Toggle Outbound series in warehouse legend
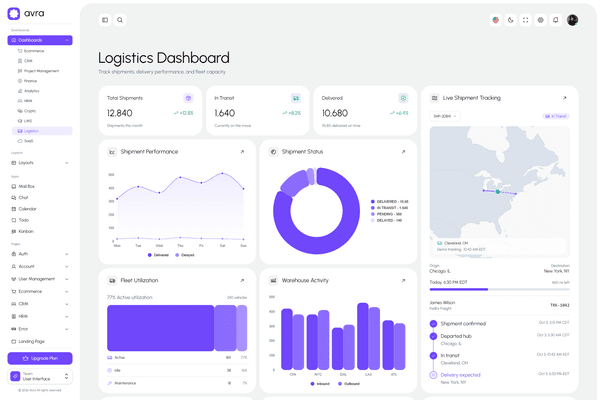This screenshot has height=400, width=600. (x=349, y=384)
